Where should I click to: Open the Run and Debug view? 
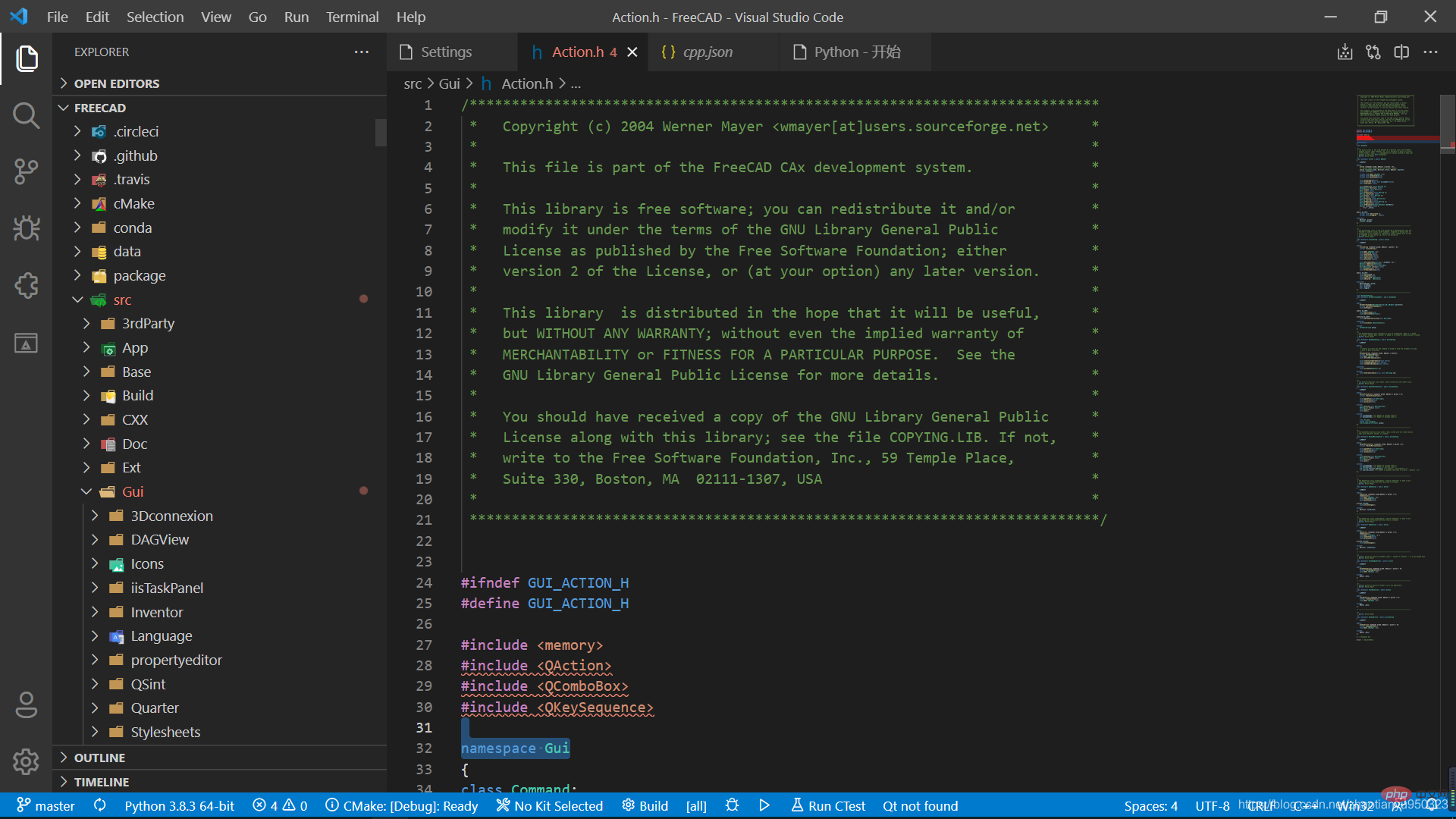(x=26, y=228)
